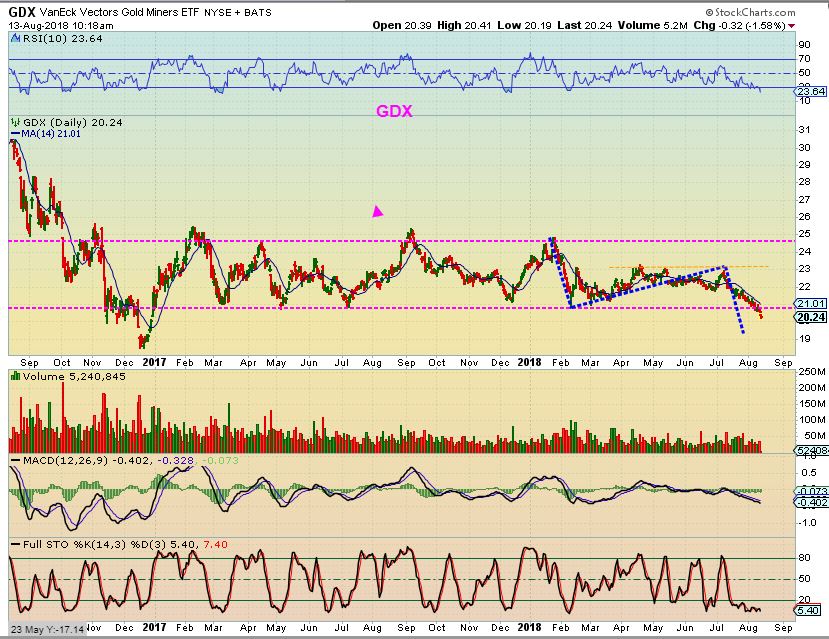Screen dimensions: 829x639
Task: Click the 19 label on the price axis
Action: 804,339
